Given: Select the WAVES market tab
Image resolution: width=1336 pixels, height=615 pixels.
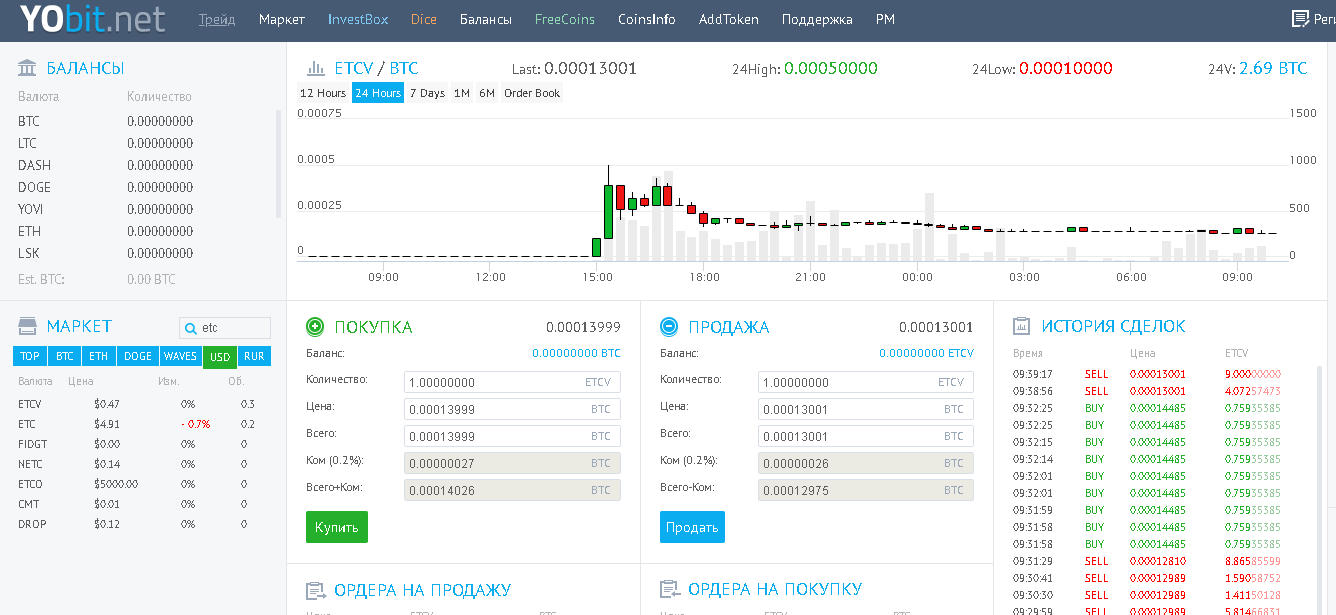Looking at the screenshot, I should click(x=181, y=356).
